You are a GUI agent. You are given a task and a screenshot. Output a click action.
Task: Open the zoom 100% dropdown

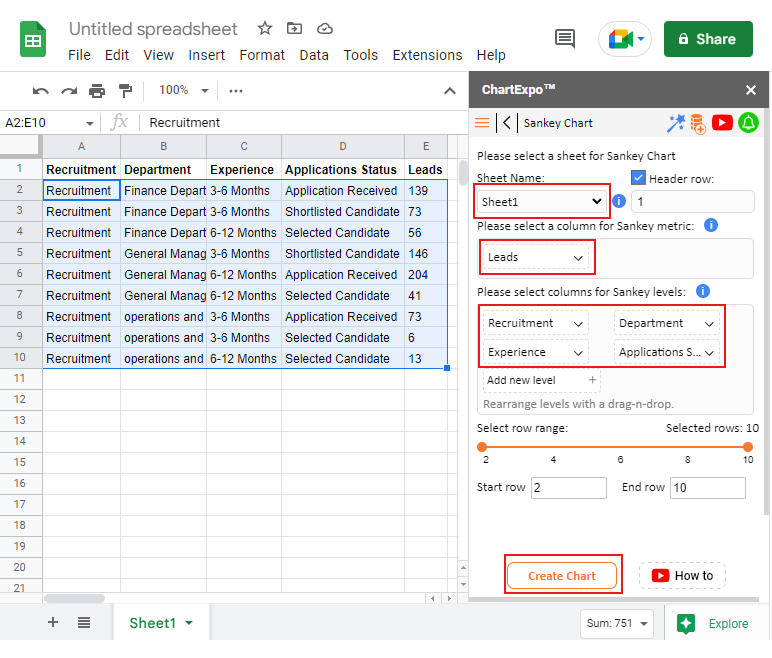point(183,90)
